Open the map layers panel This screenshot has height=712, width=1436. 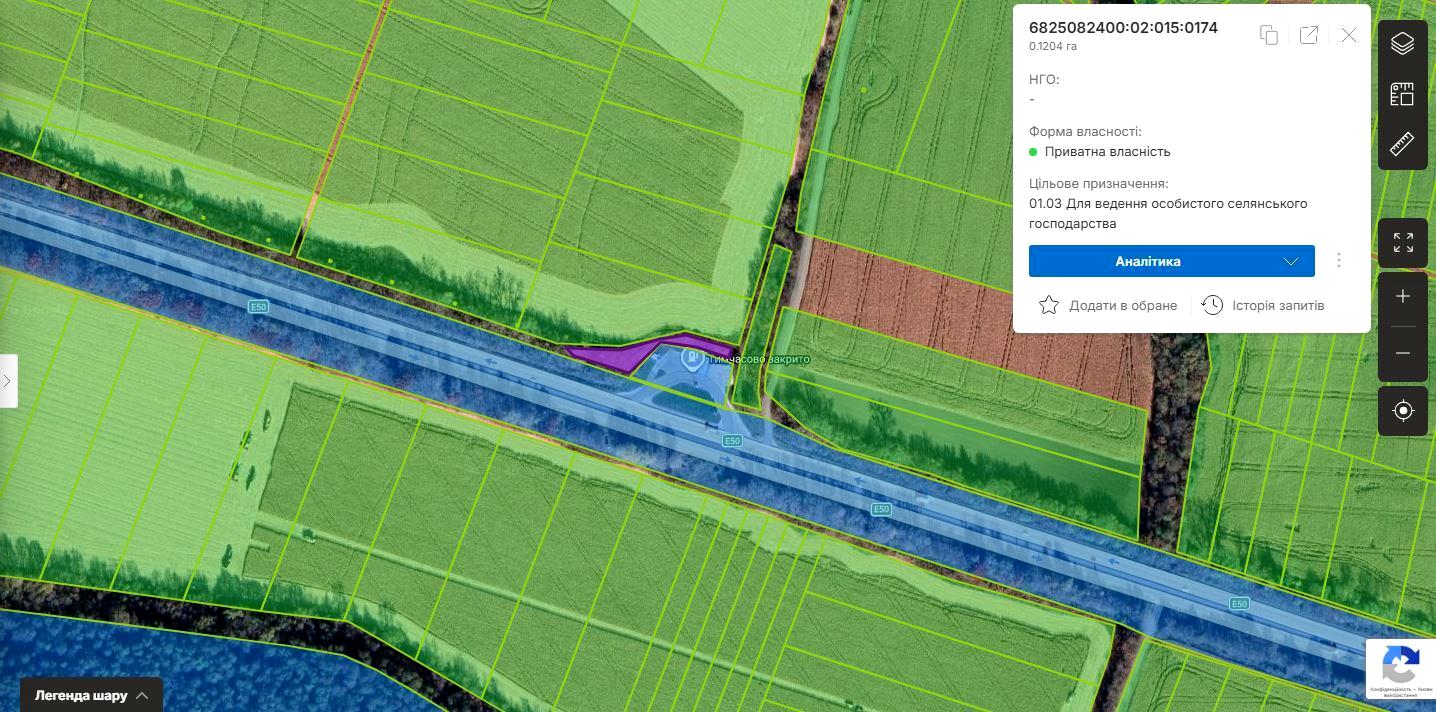[1402, 44]
